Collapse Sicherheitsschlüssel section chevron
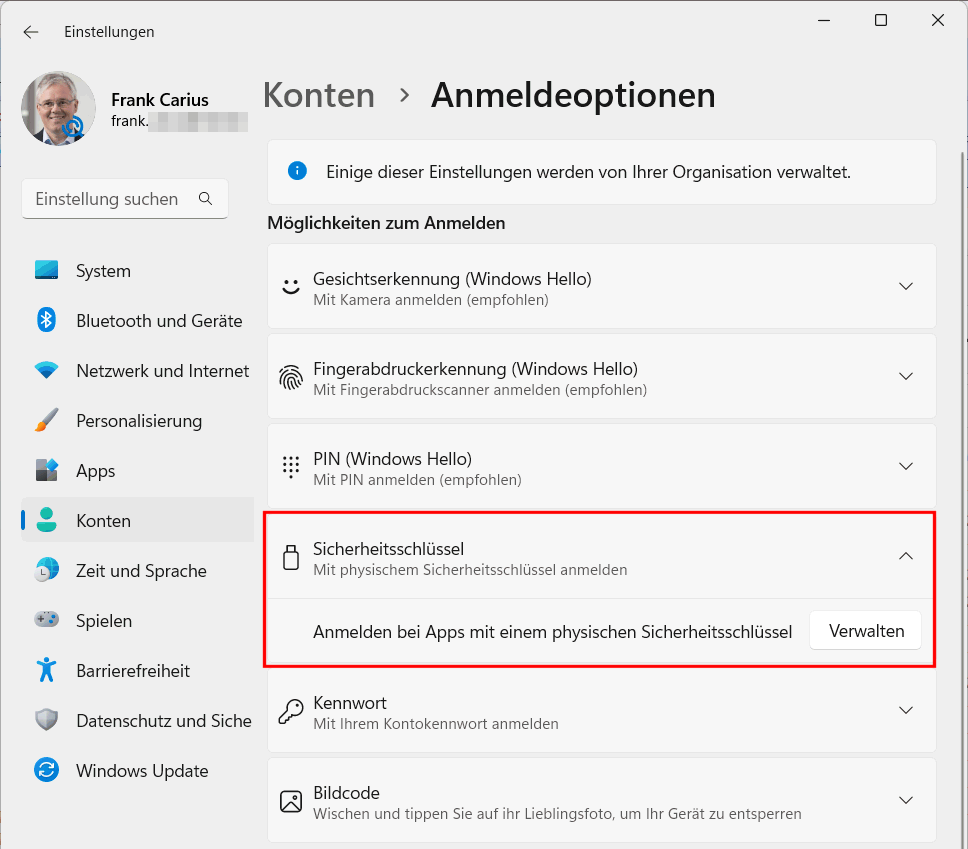Screen dimensions: 968x849 (906, 556)
